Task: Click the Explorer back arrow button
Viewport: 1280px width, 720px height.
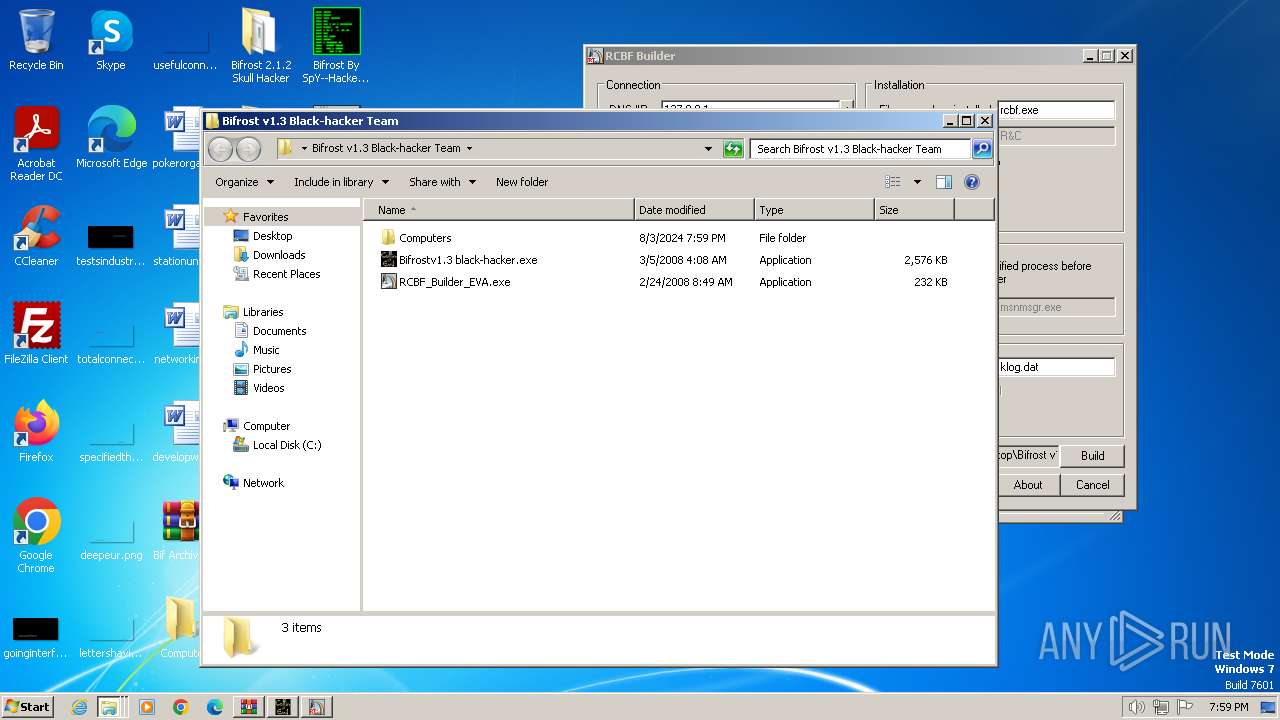Action: pyautogui.click(x=220, y=149)
